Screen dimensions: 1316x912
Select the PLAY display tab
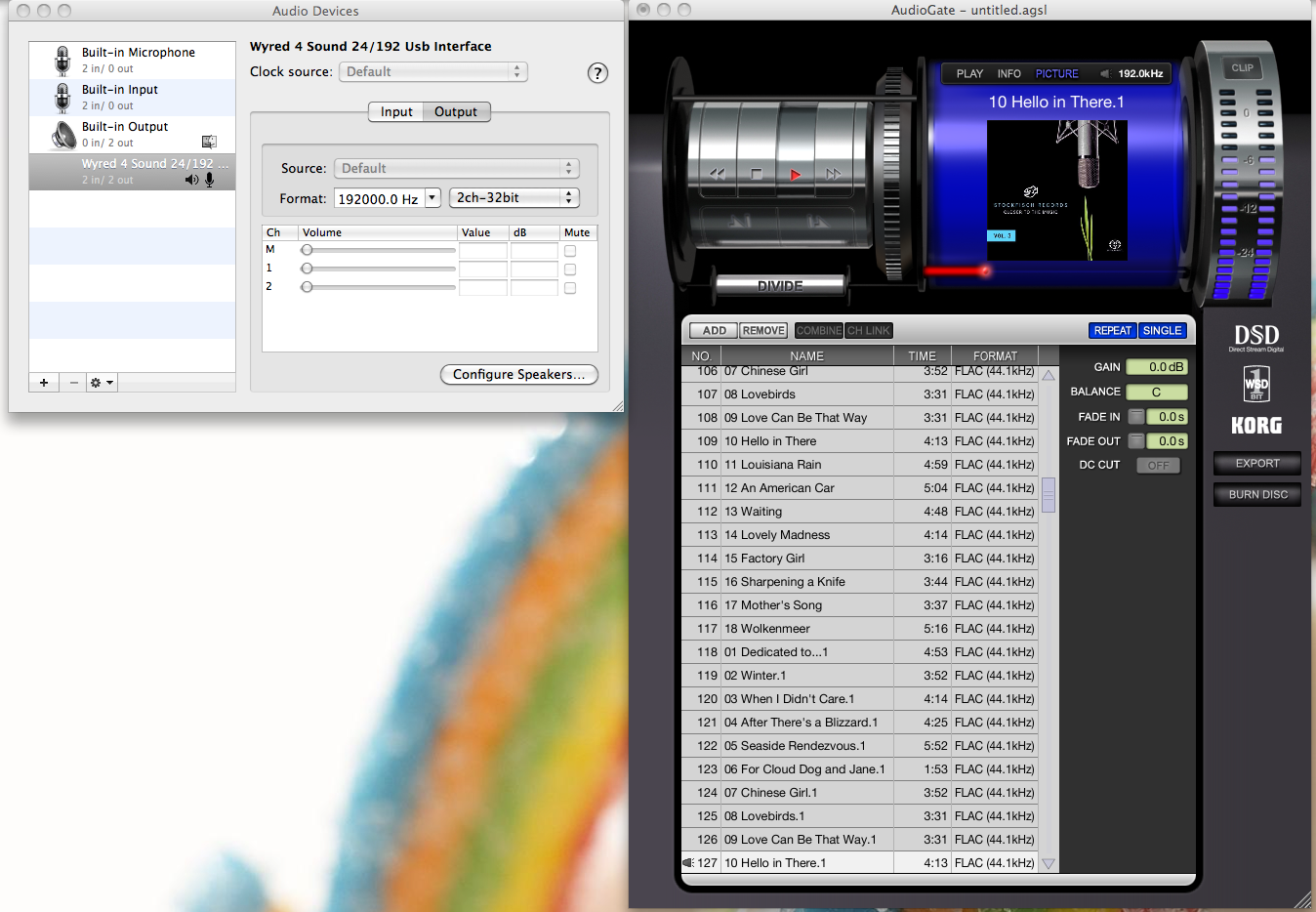pos(969,73)
